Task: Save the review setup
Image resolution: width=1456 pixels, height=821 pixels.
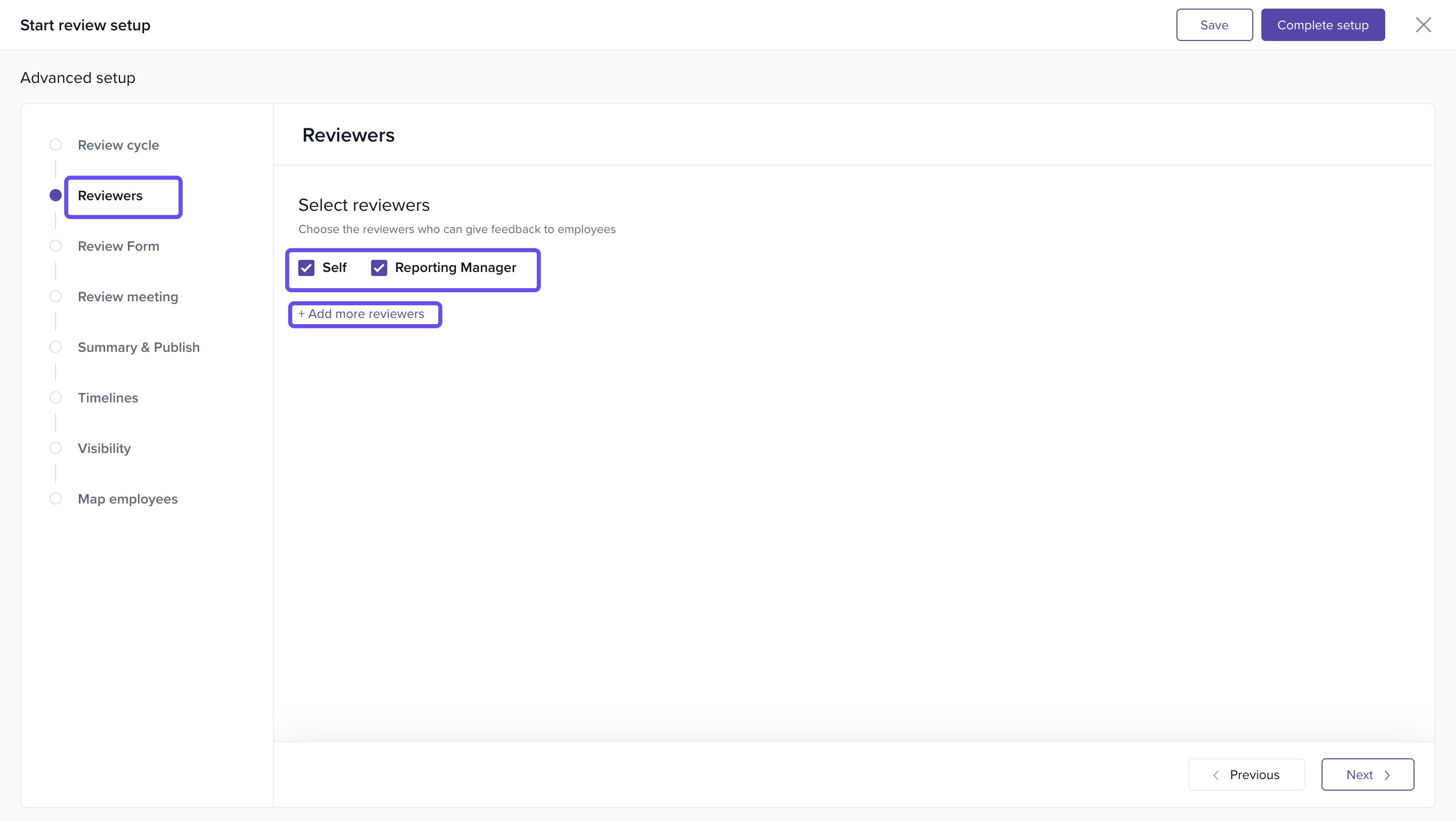Action: [x=1214, y=25]
